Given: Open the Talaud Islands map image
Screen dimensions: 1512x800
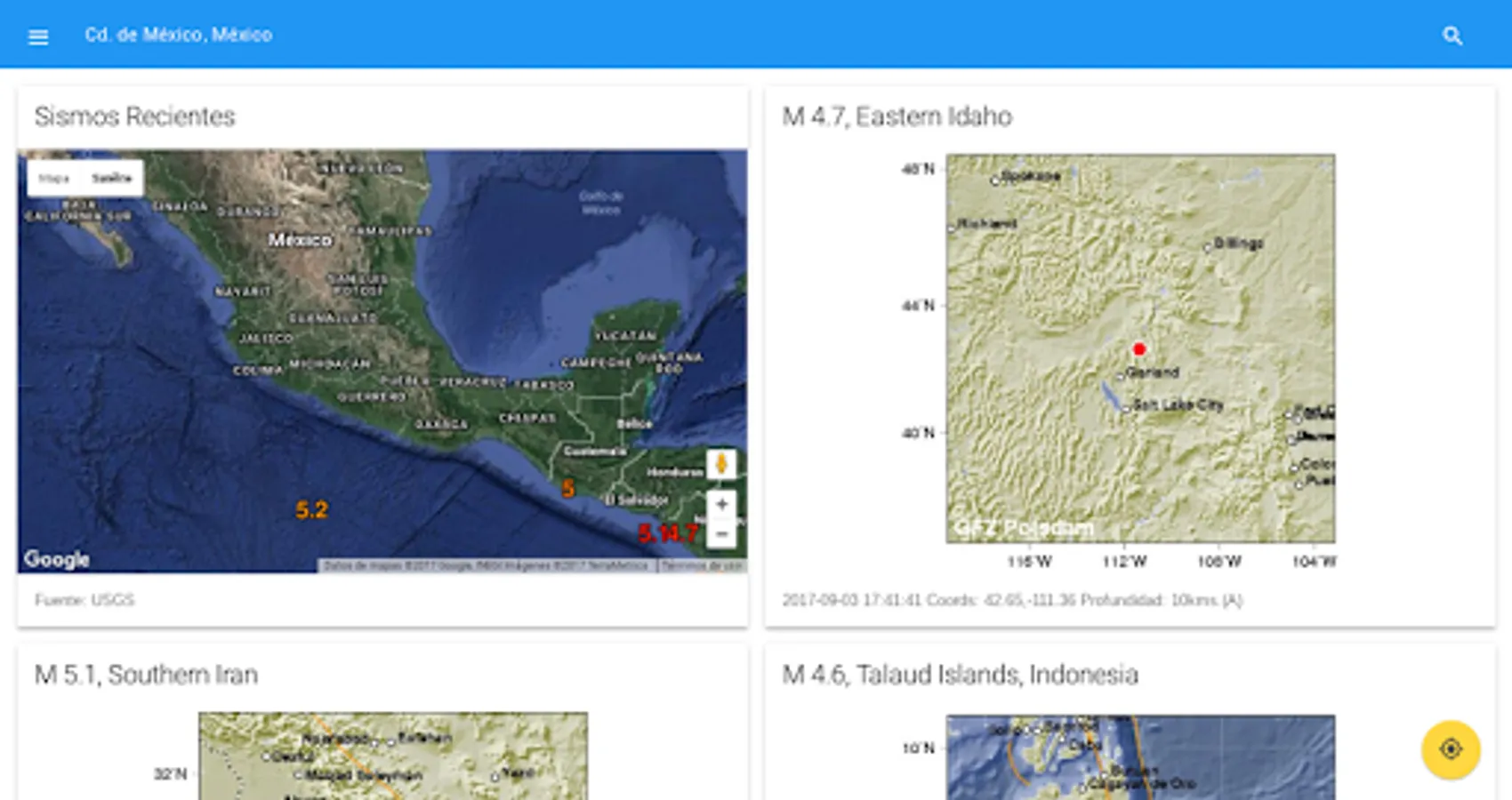Looking at the screenshot, I should point(1140,757).
